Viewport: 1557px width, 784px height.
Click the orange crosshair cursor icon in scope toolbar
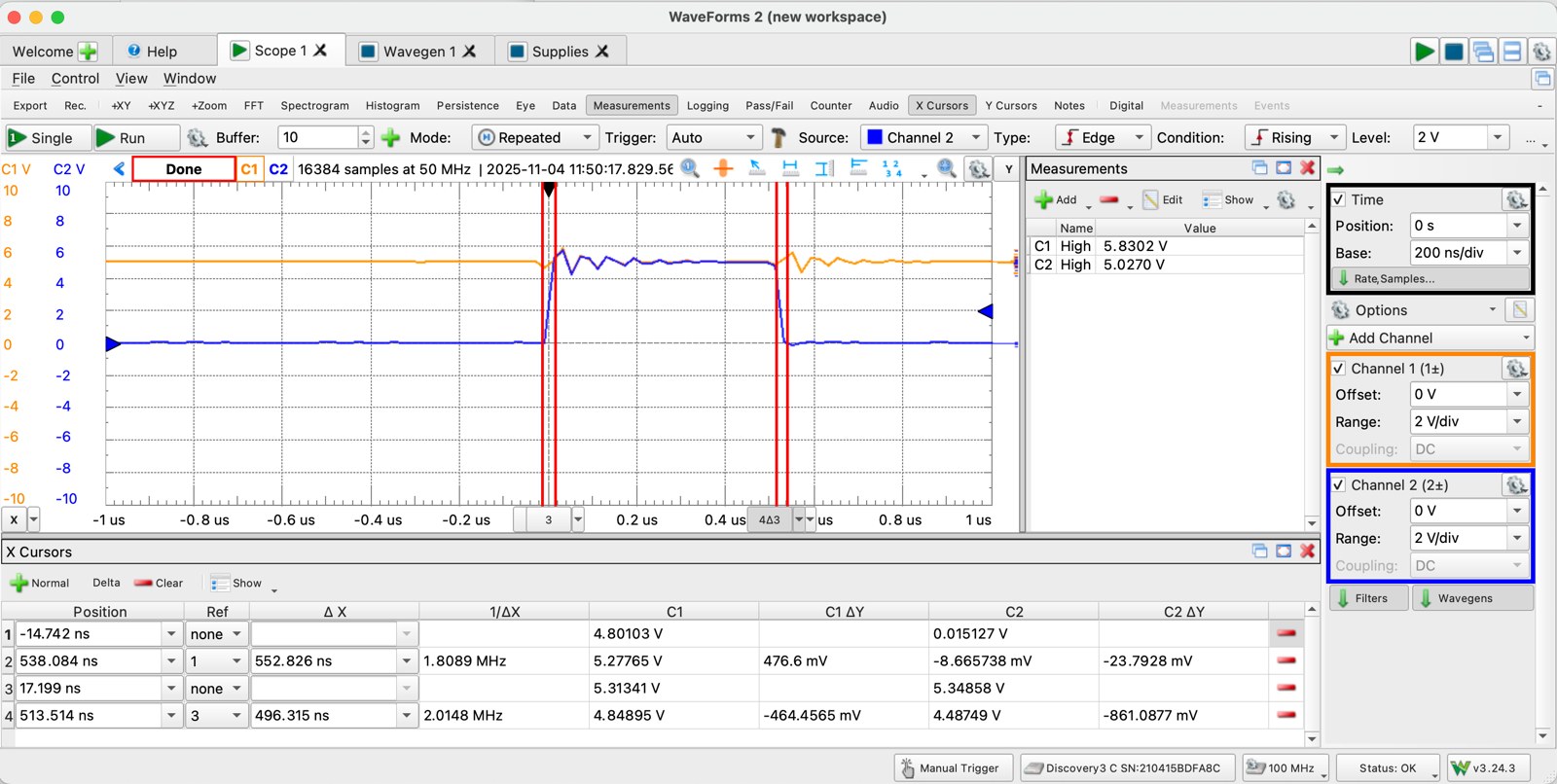tap(723, 168)
